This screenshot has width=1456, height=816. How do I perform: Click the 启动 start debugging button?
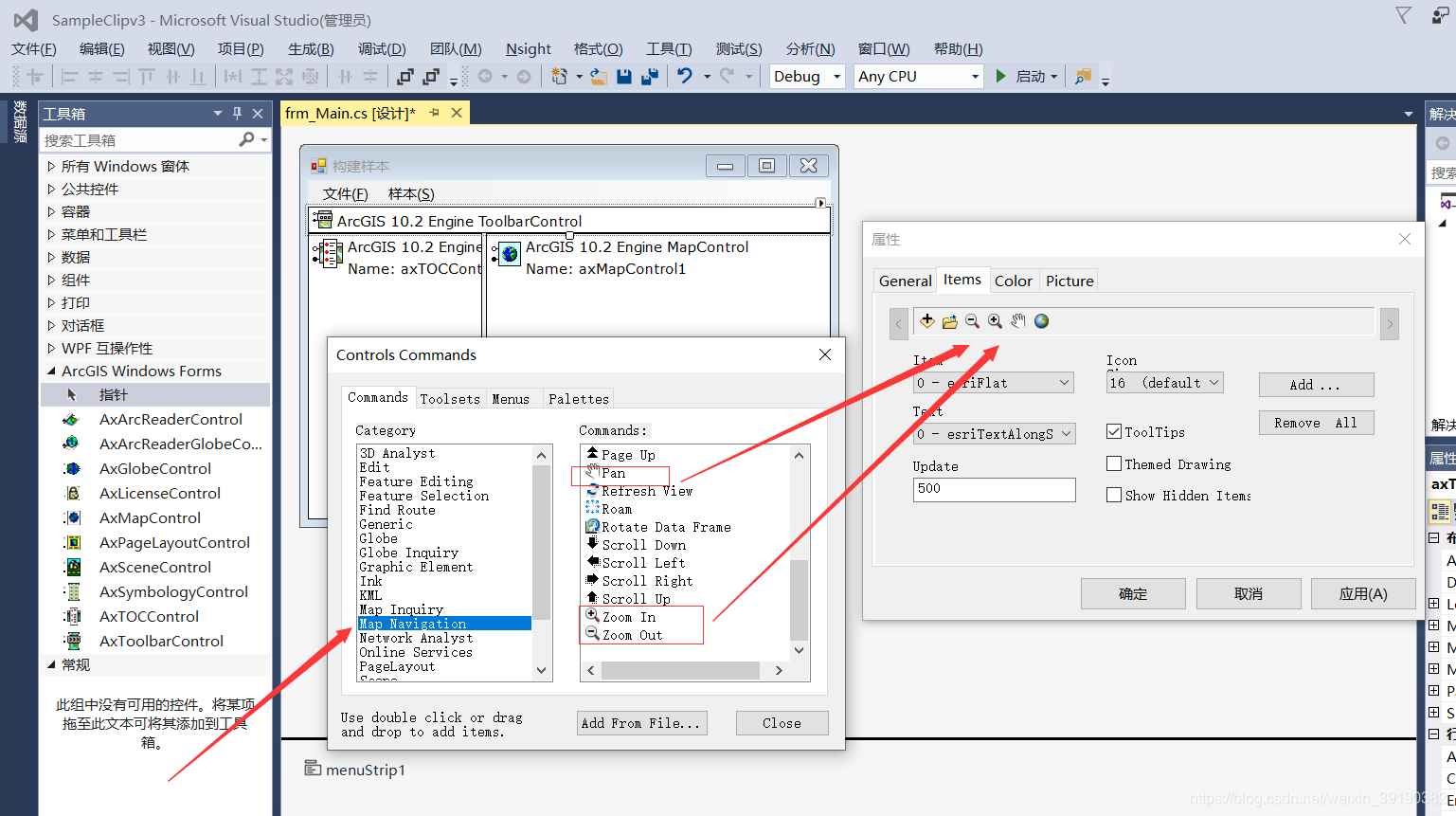click(x=1028, y=77)
